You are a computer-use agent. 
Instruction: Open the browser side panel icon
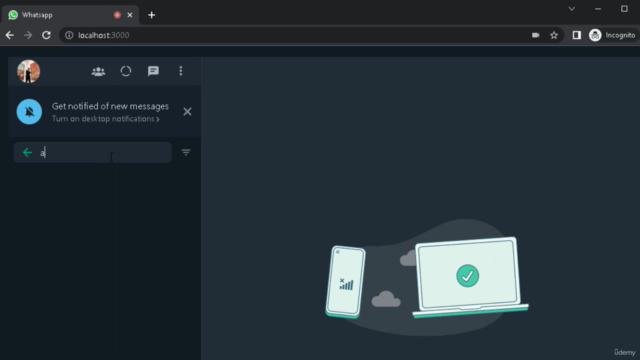tap(577, 36)
